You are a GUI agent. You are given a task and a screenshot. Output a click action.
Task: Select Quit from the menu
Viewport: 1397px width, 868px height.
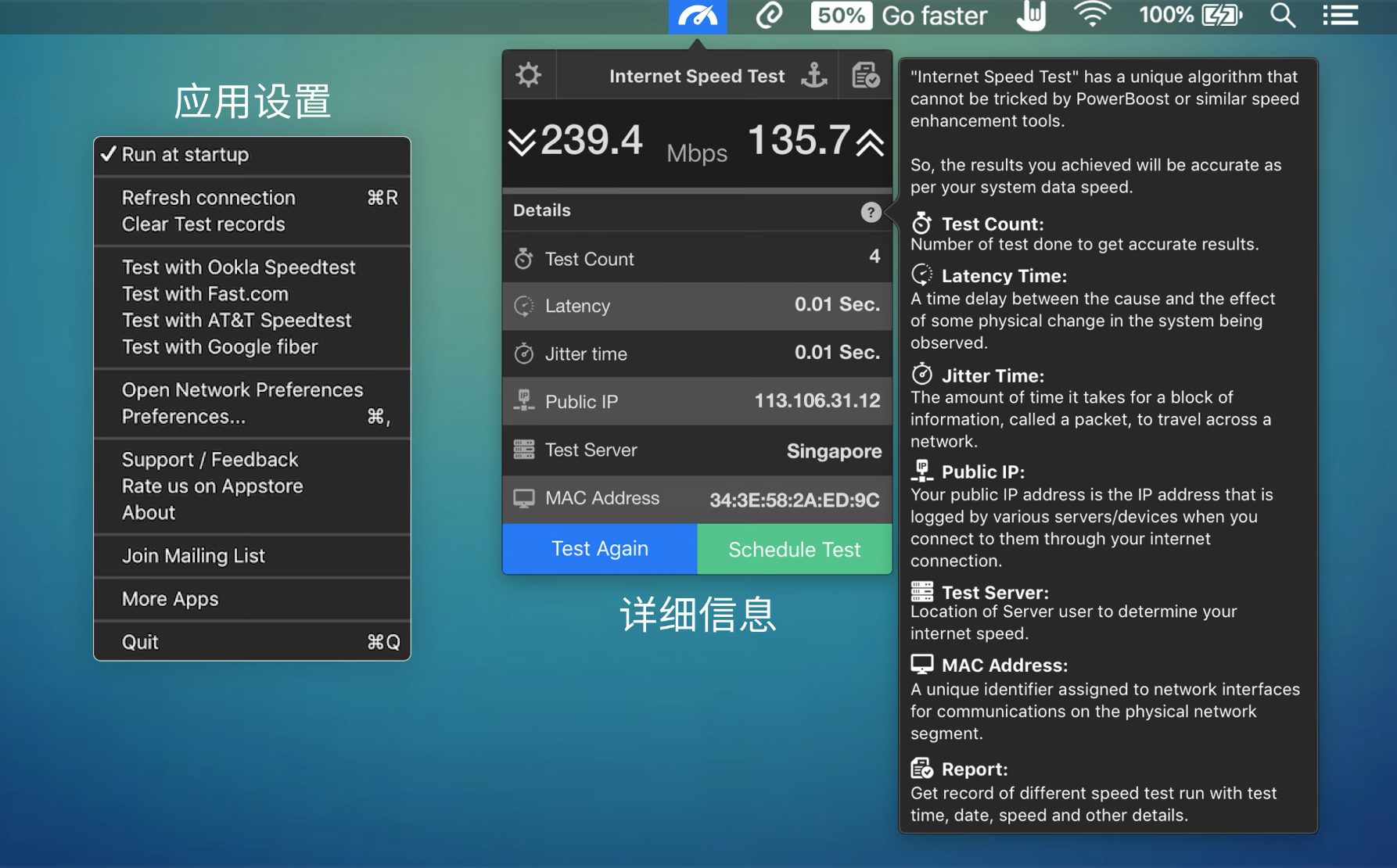140,642
